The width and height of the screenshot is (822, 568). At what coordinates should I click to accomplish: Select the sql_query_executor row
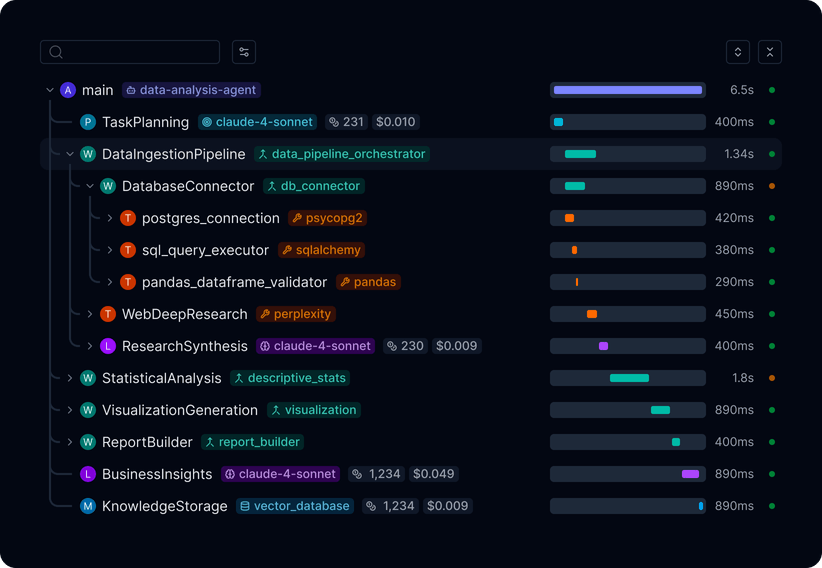(x=205, y=250)
